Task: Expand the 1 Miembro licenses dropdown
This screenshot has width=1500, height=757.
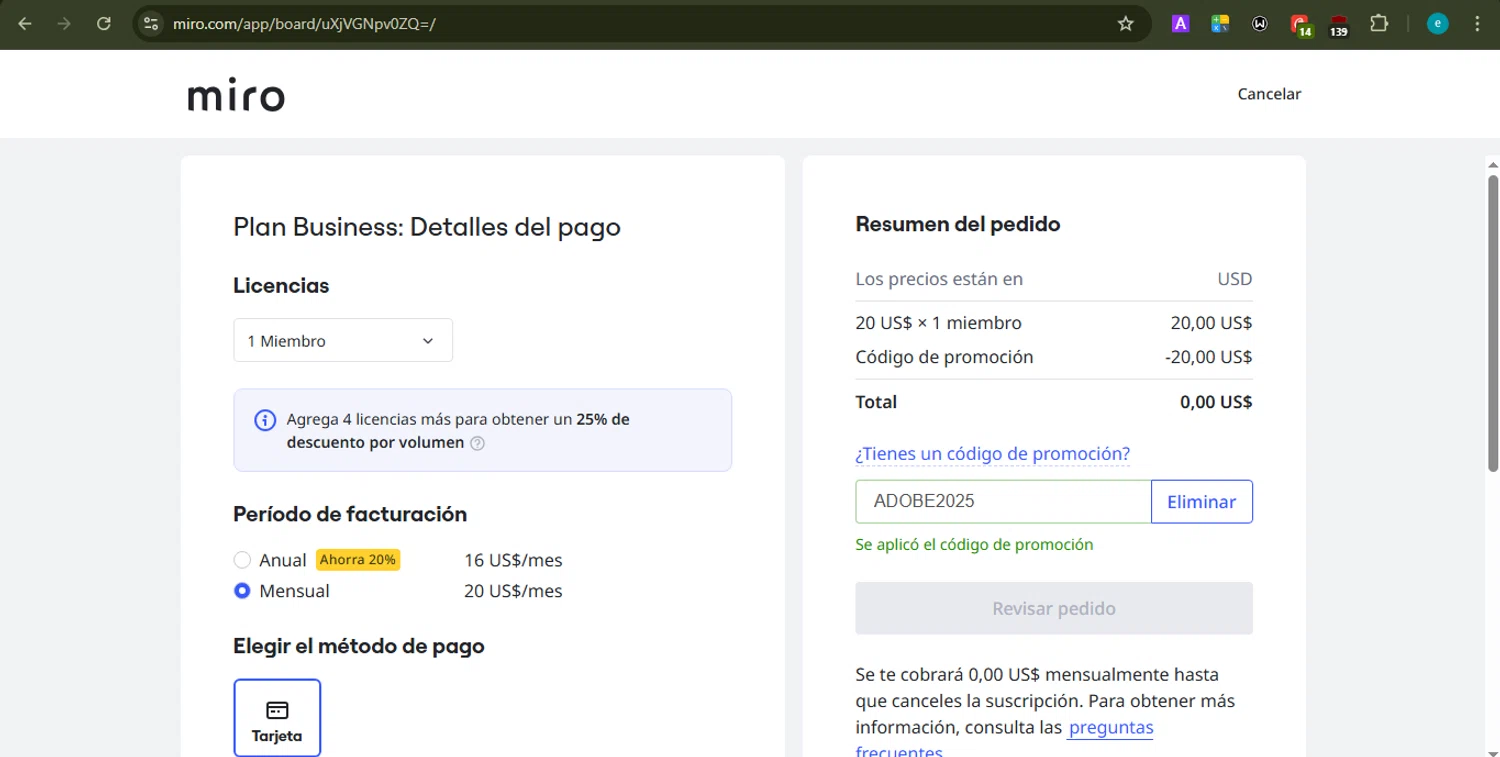Action: (342, 341)
